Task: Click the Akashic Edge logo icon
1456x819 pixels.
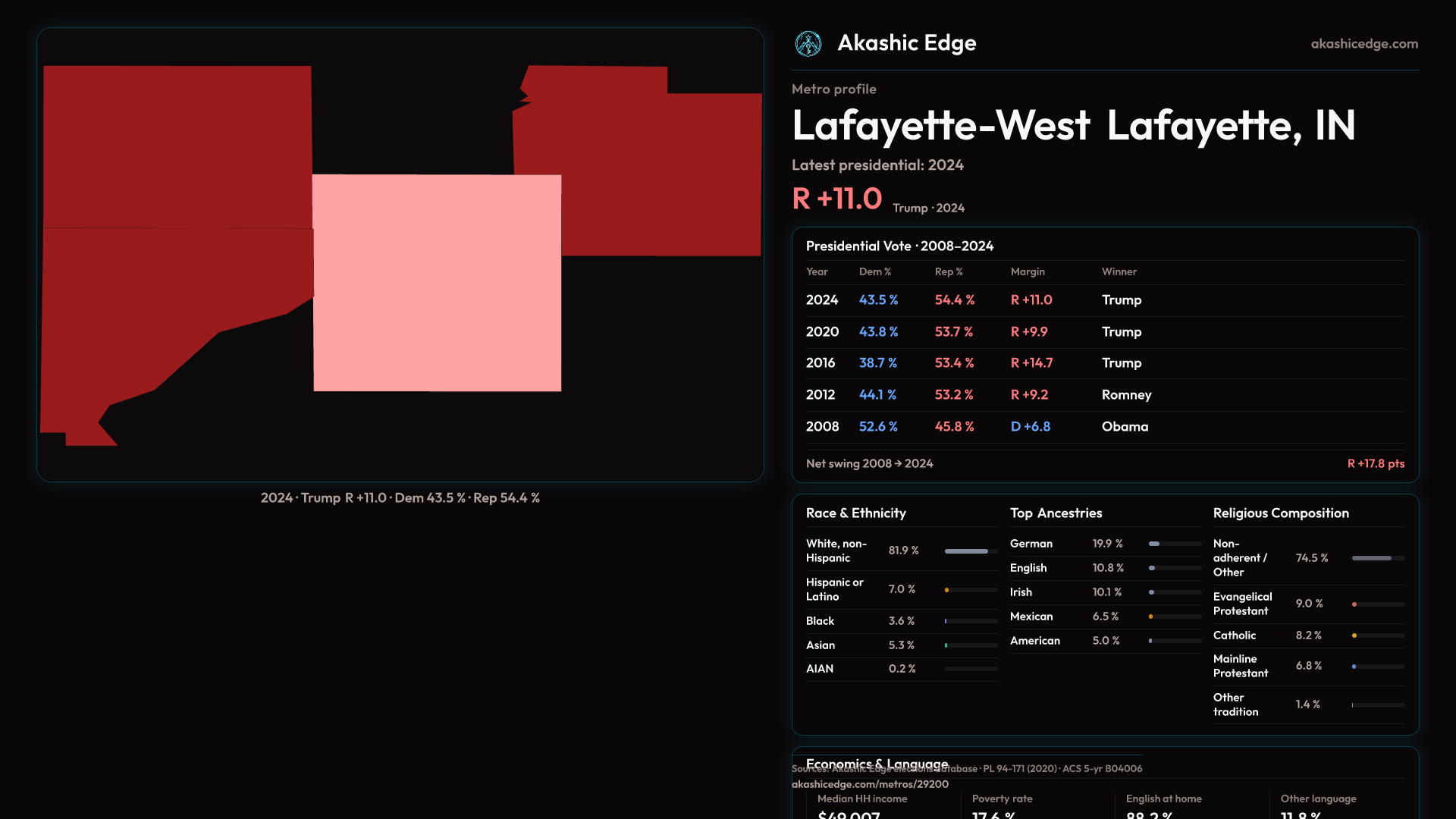Action: tap(808, 44)
